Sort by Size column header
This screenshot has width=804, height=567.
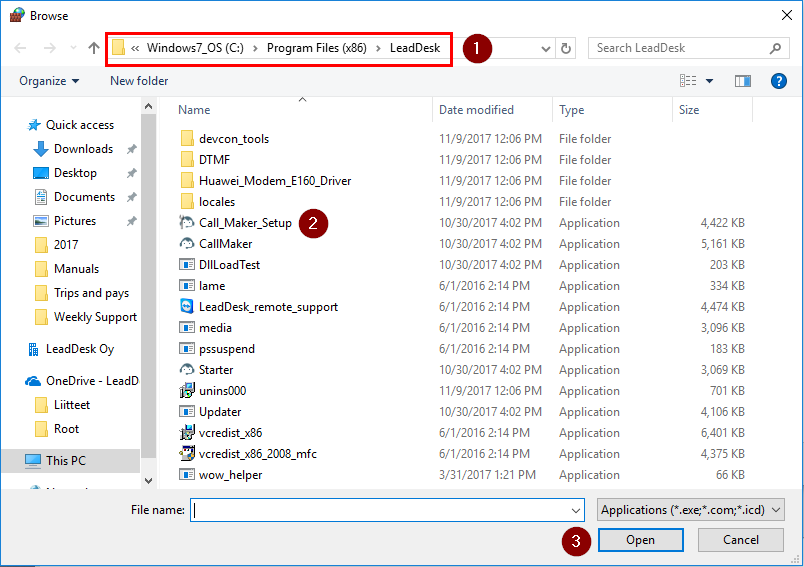[x=689, y=110]
